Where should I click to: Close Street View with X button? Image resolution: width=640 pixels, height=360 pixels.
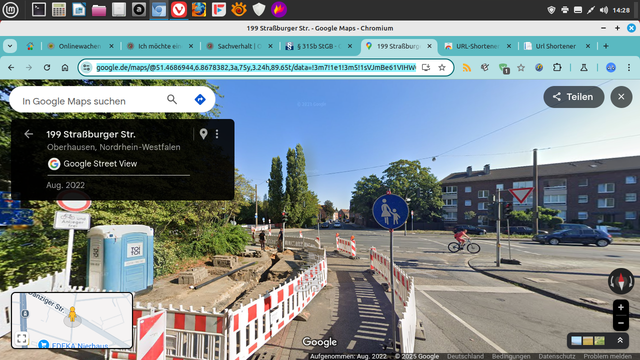[621, 97]
